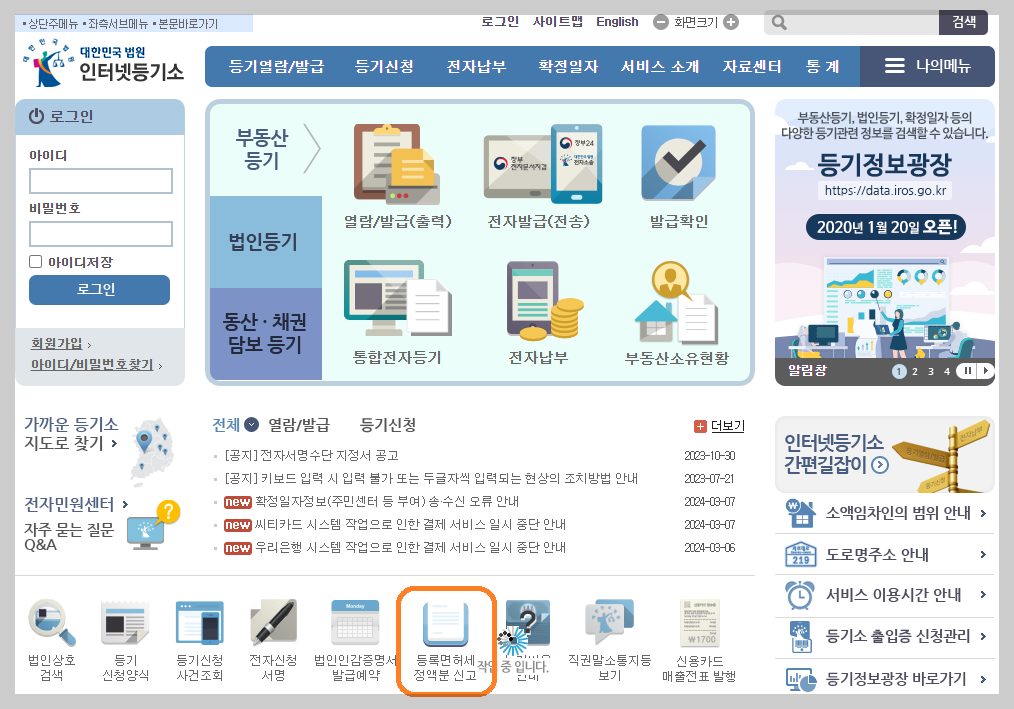Open 서비스 이용시간 안내 clock icon
The image size is (1014, 709).
[x=800, y=595]
